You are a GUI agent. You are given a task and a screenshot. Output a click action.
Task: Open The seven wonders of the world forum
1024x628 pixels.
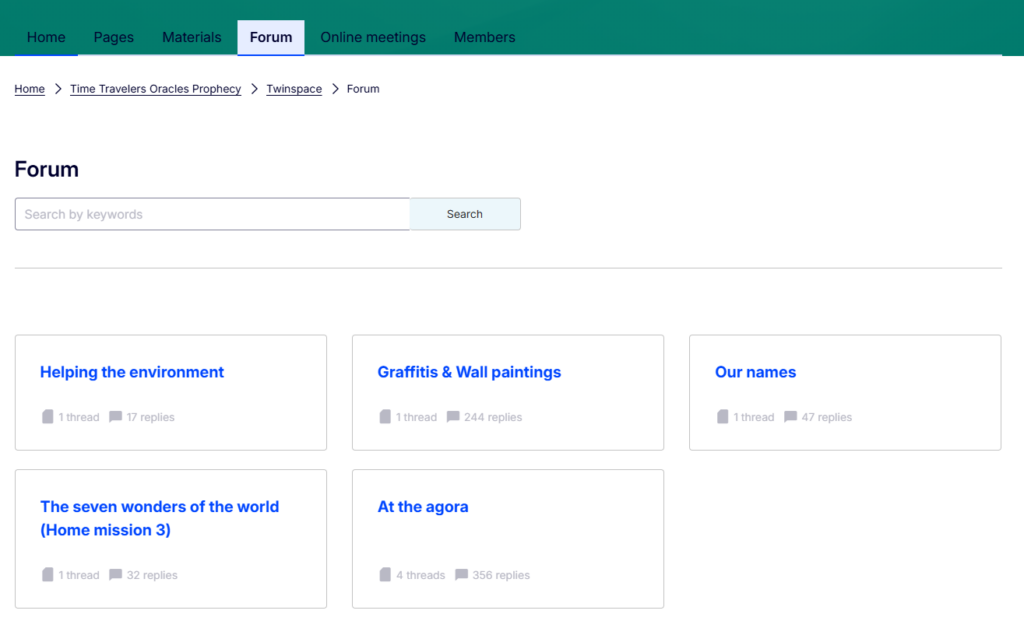coord(159,518)
